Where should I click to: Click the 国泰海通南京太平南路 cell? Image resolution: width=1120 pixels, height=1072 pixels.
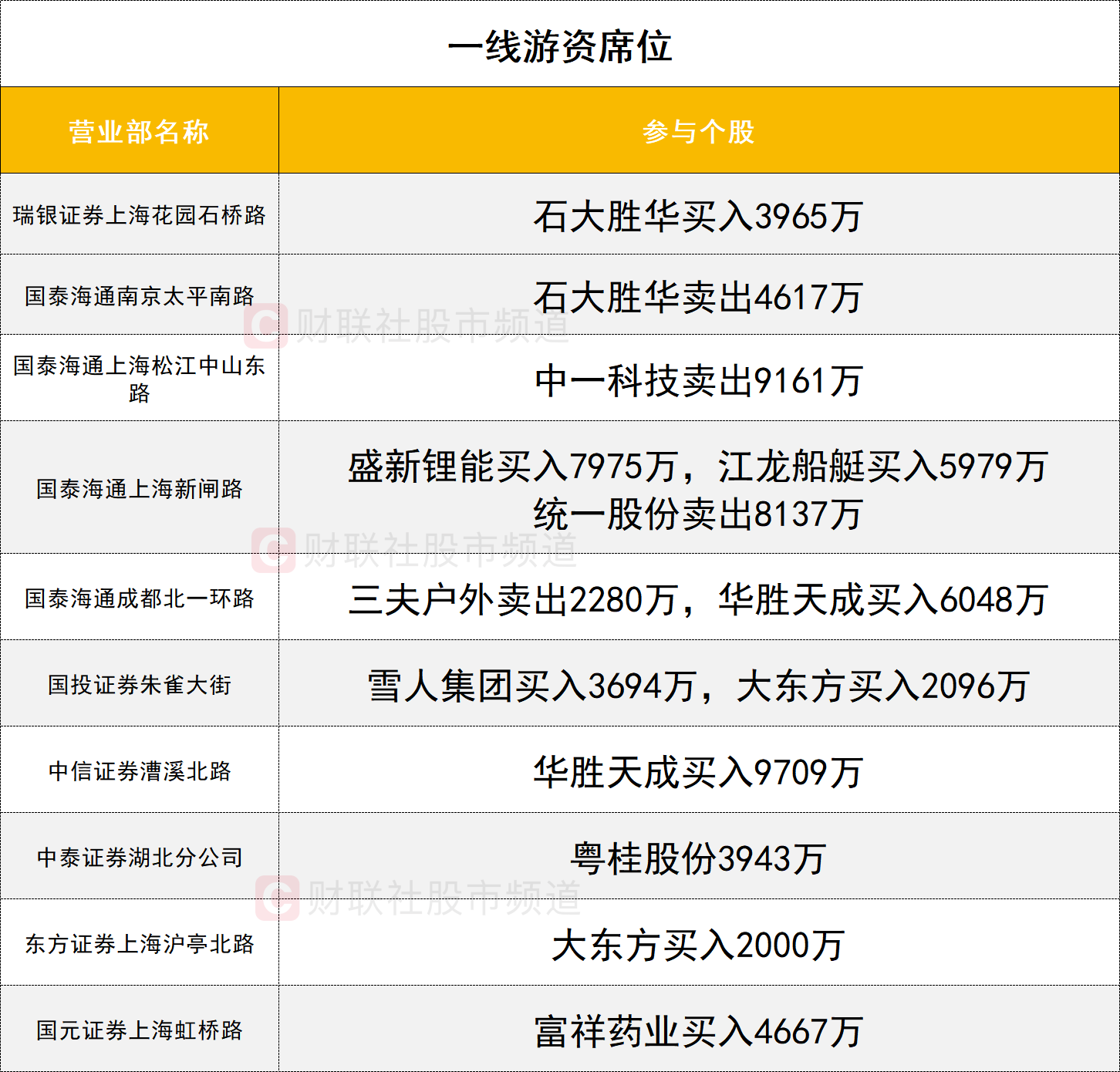point(139,296)
